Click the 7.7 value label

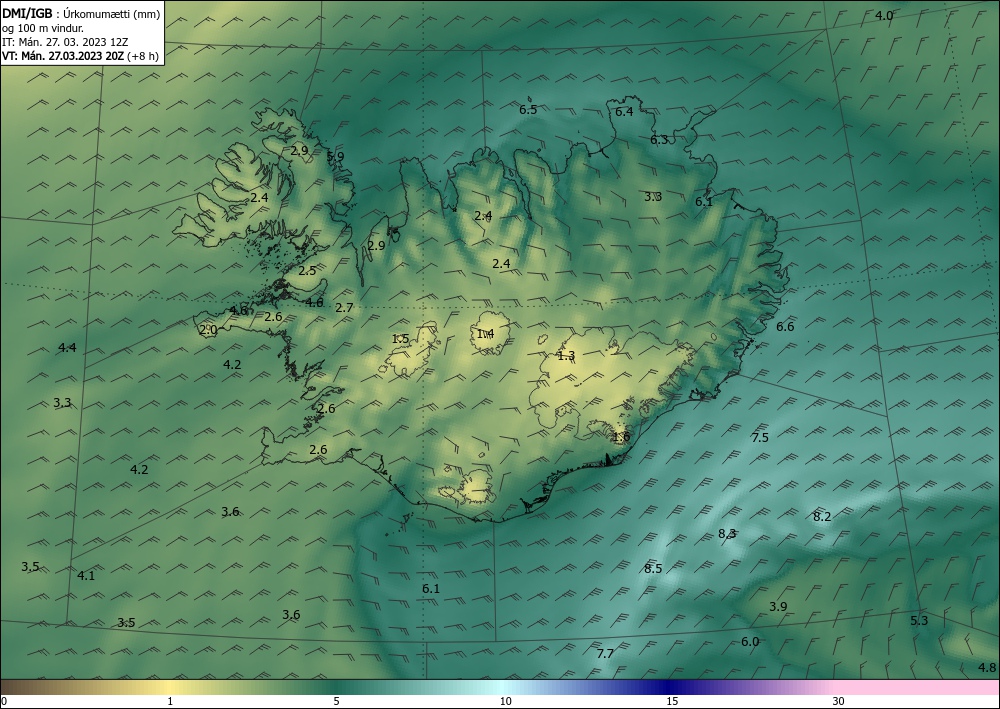point(605,654)
